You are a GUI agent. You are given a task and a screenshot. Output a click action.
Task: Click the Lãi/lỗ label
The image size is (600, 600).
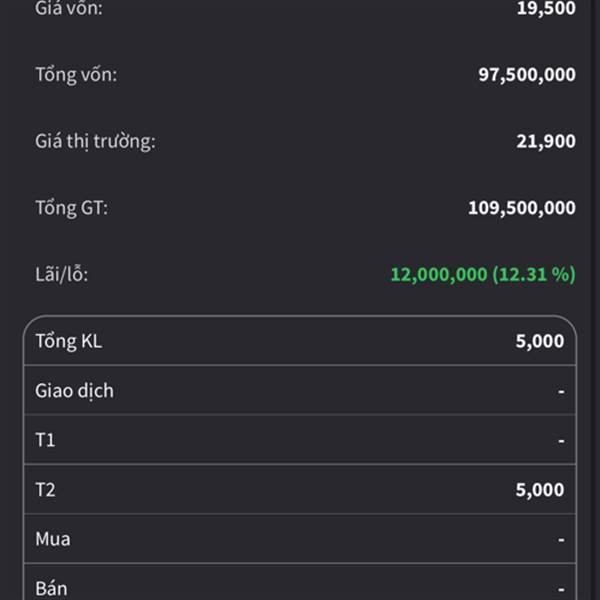pos(62,274)
